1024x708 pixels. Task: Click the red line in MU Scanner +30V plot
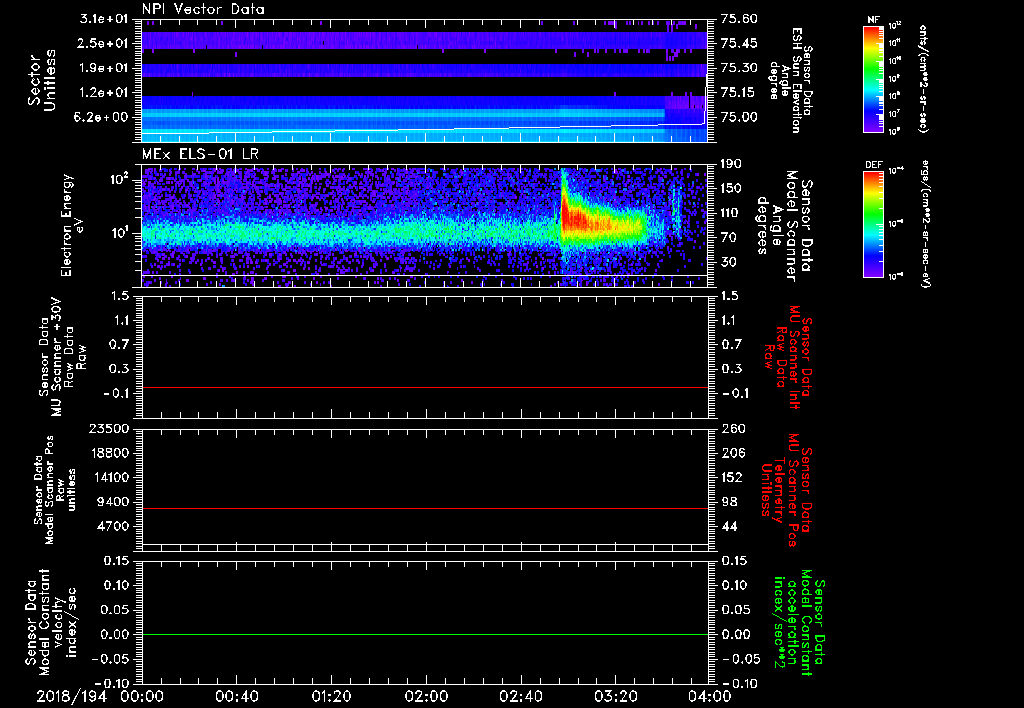pos(424,387)
